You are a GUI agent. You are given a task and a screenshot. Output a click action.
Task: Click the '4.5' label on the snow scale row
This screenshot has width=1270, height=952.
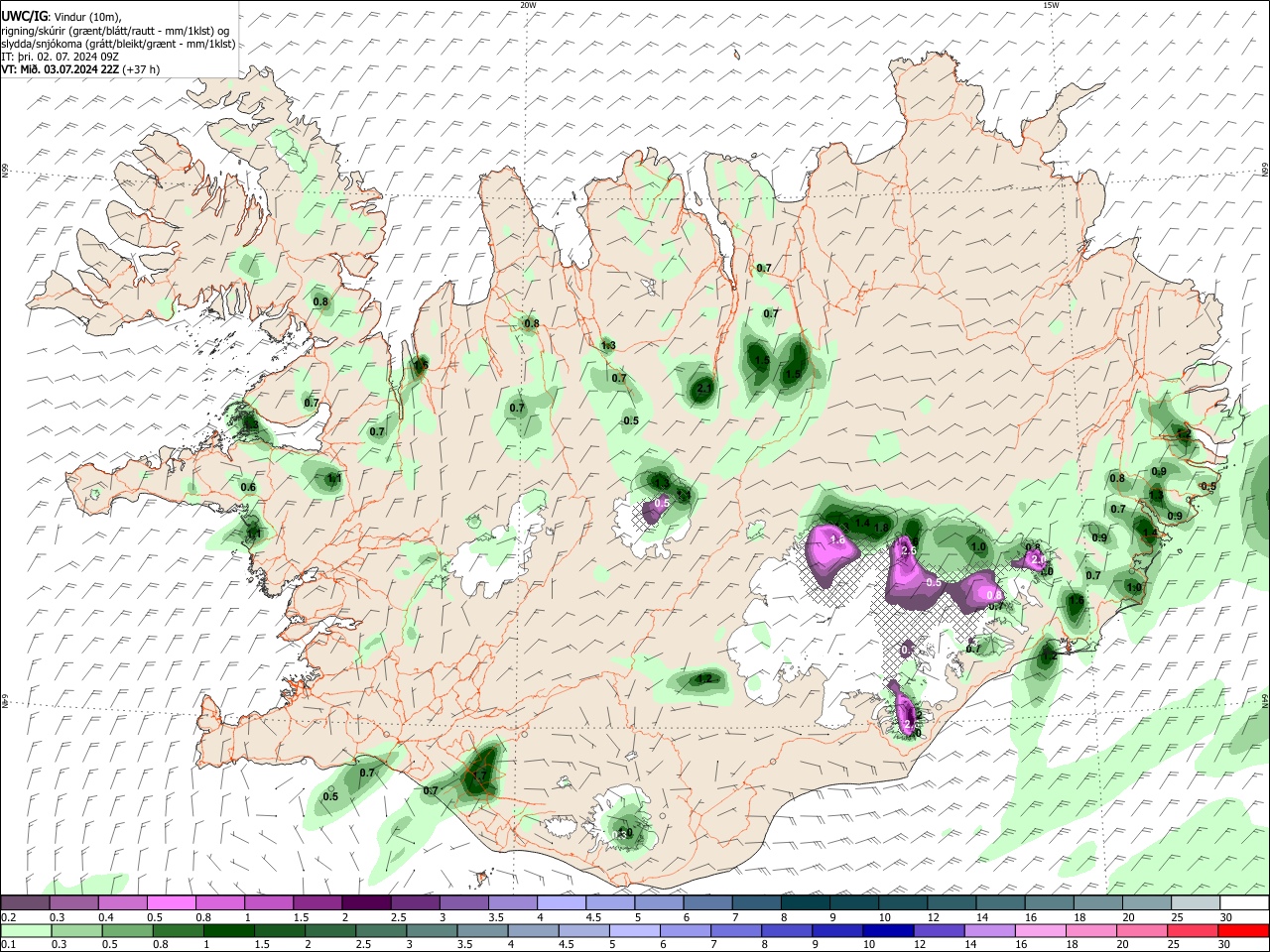pos(593,917)
